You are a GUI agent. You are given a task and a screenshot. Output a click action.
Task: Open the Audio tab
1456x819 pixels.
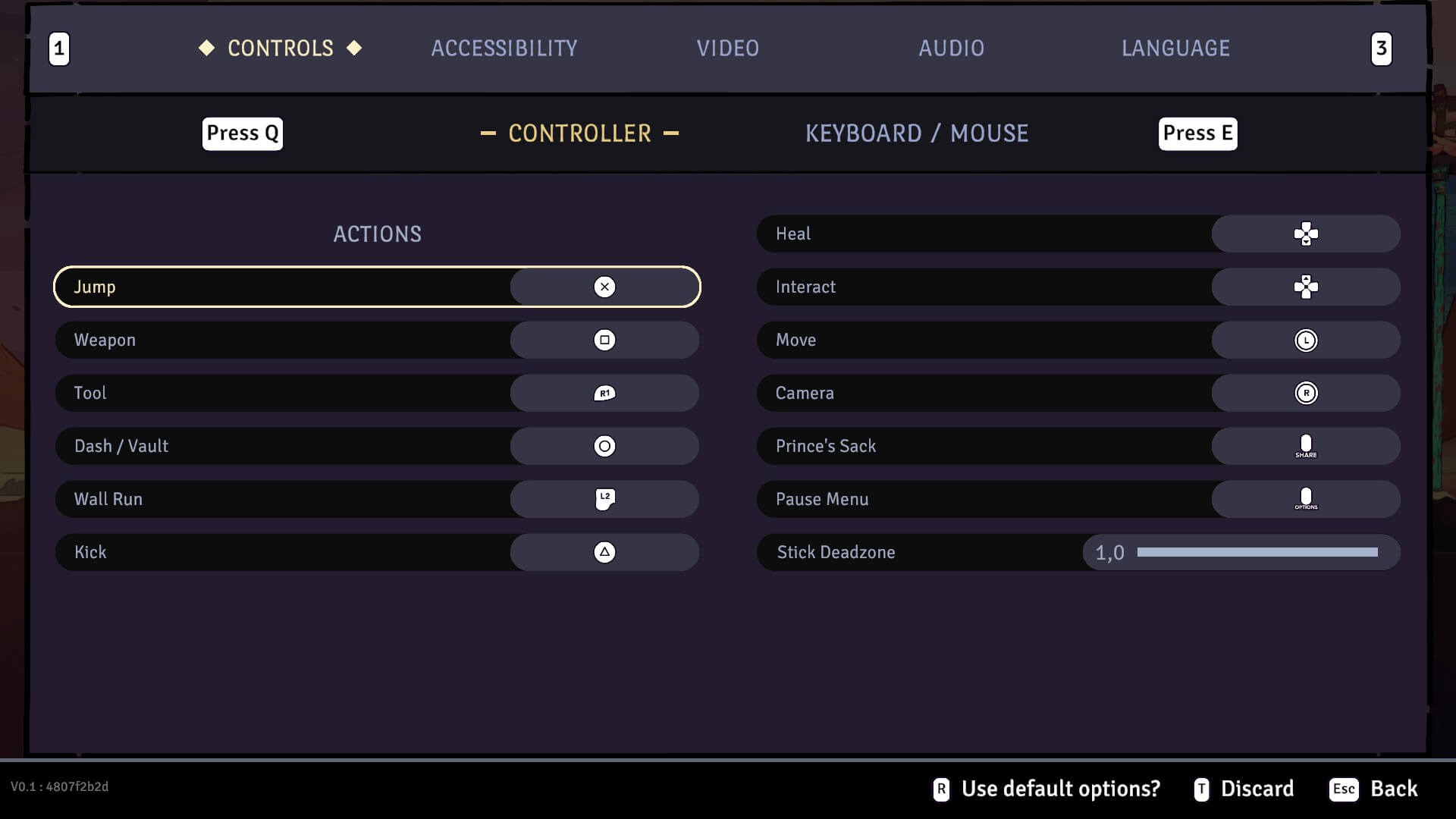[951, 49]
